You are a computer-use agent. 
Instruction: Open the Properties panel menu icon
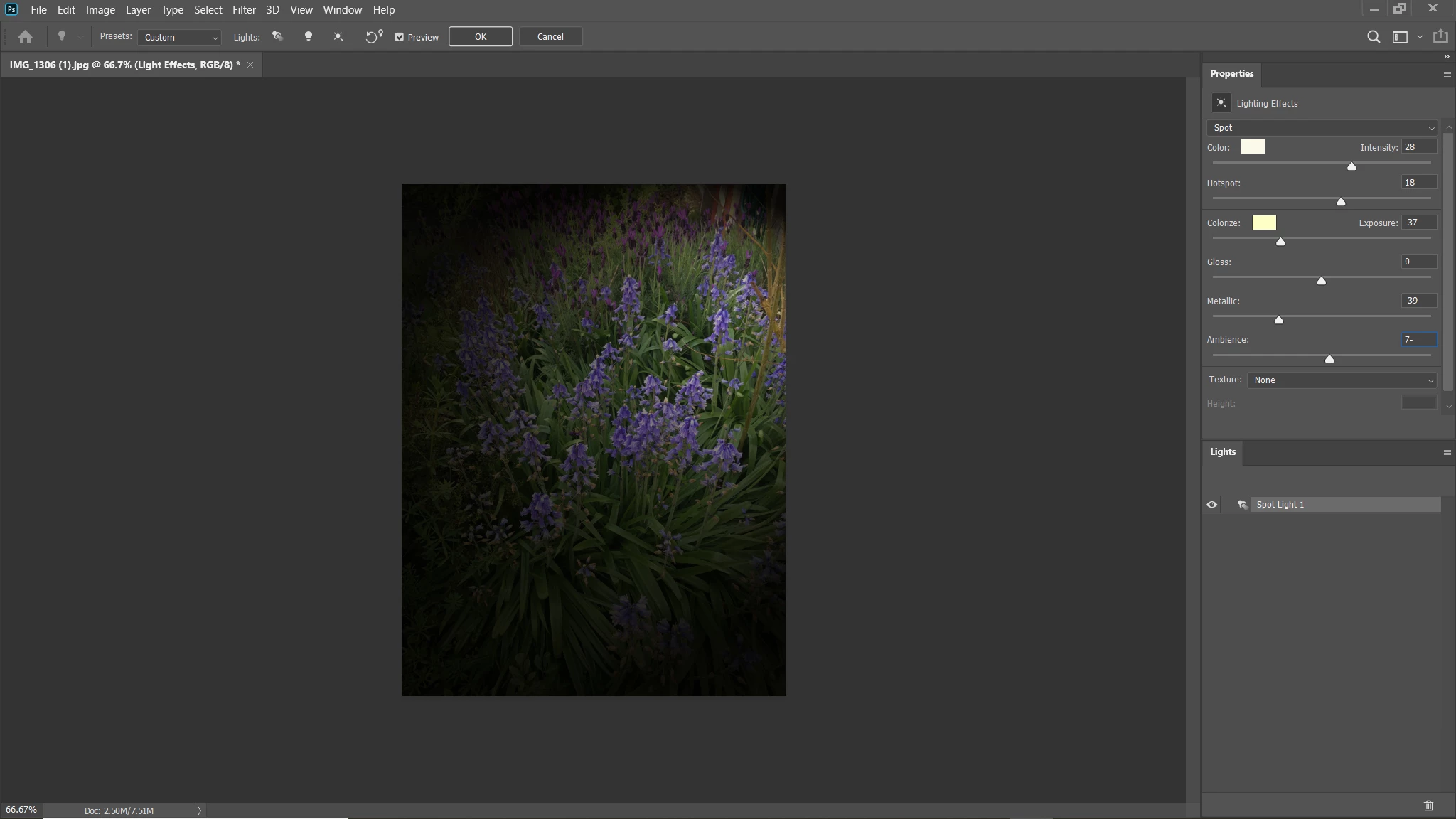coord(1447,74)
